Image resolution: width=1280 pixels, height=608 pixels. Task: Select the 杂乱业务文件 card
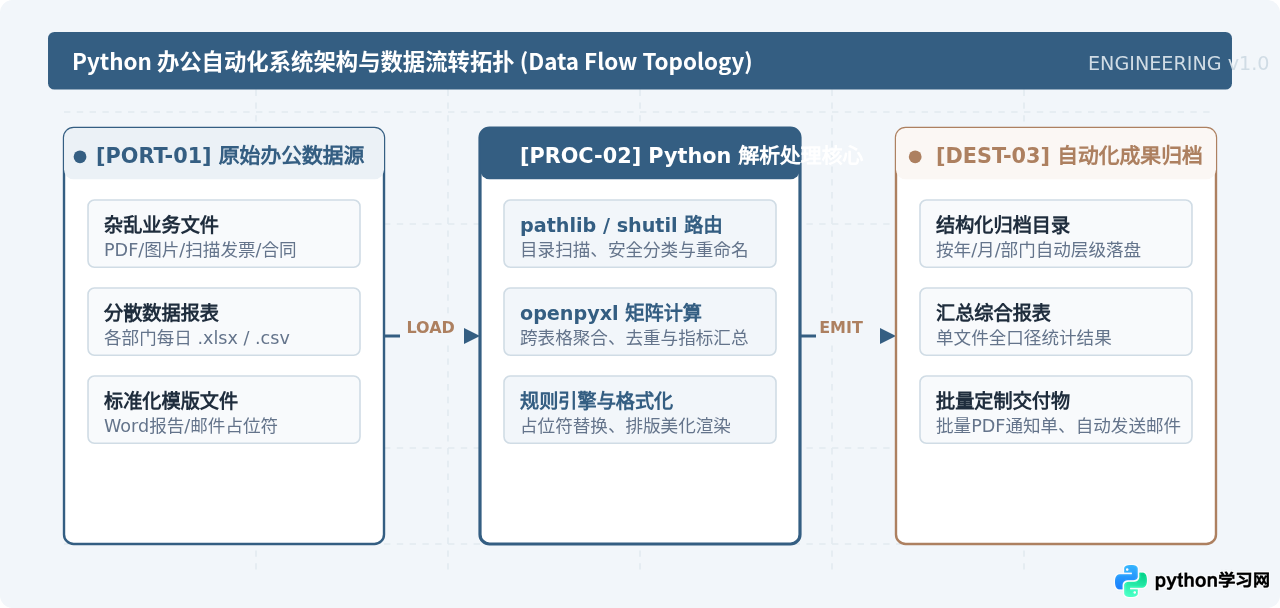point(224,234)
